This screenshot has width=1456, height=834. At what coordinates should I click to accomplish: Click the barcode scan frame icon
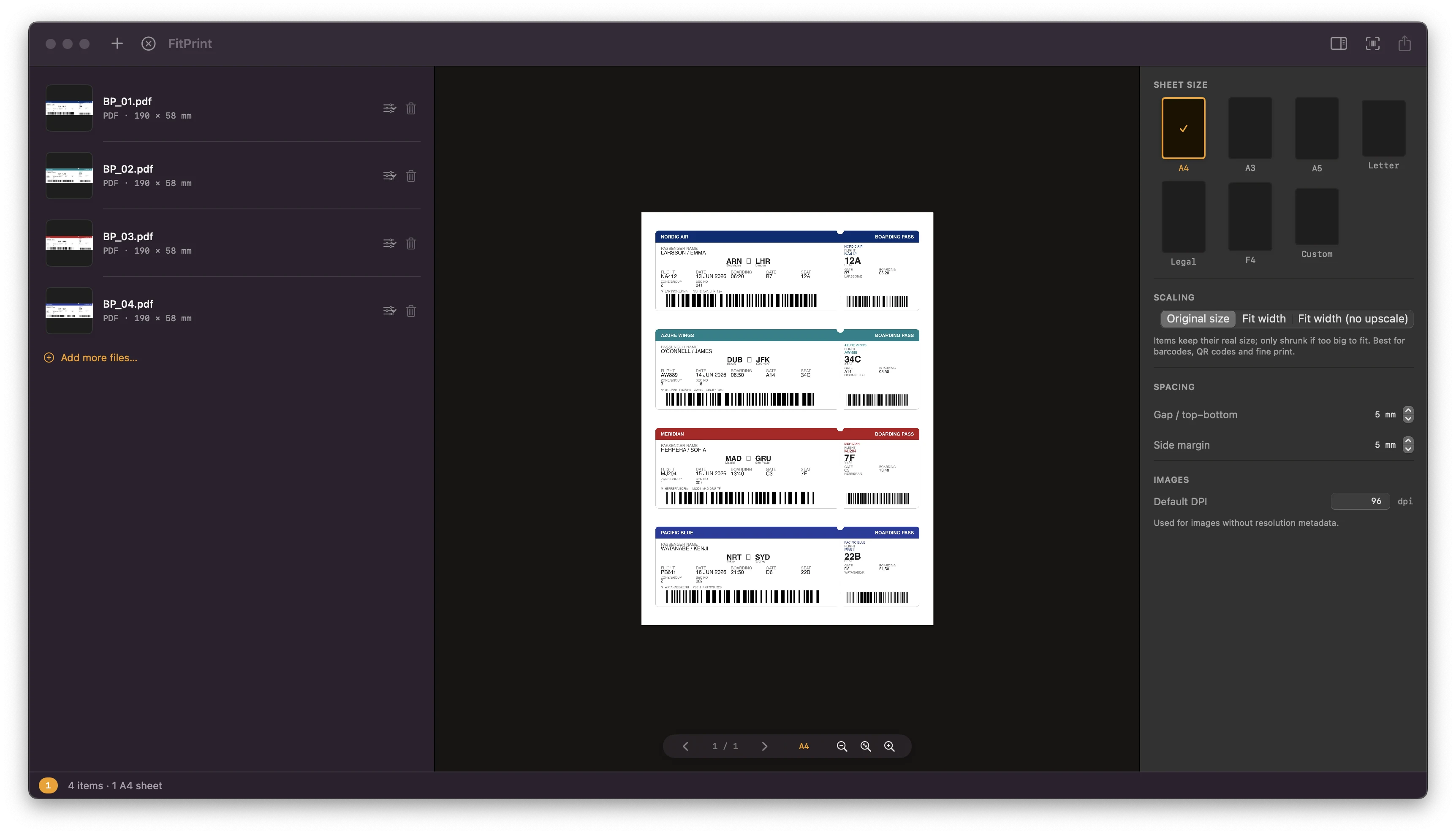(1372, 43)
